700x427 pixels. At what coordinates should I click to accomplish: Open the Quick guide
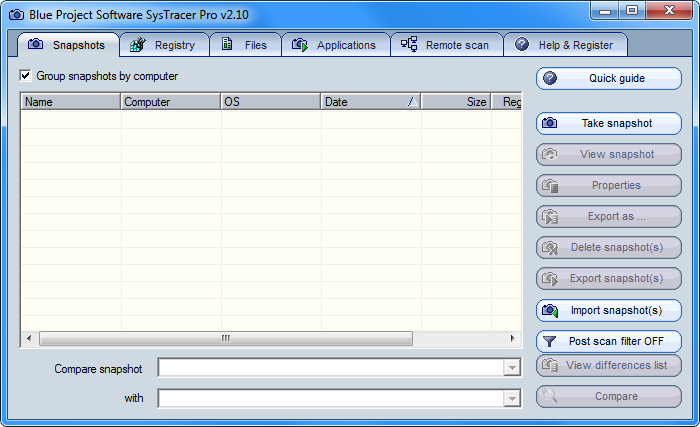[x=609, y=79]
